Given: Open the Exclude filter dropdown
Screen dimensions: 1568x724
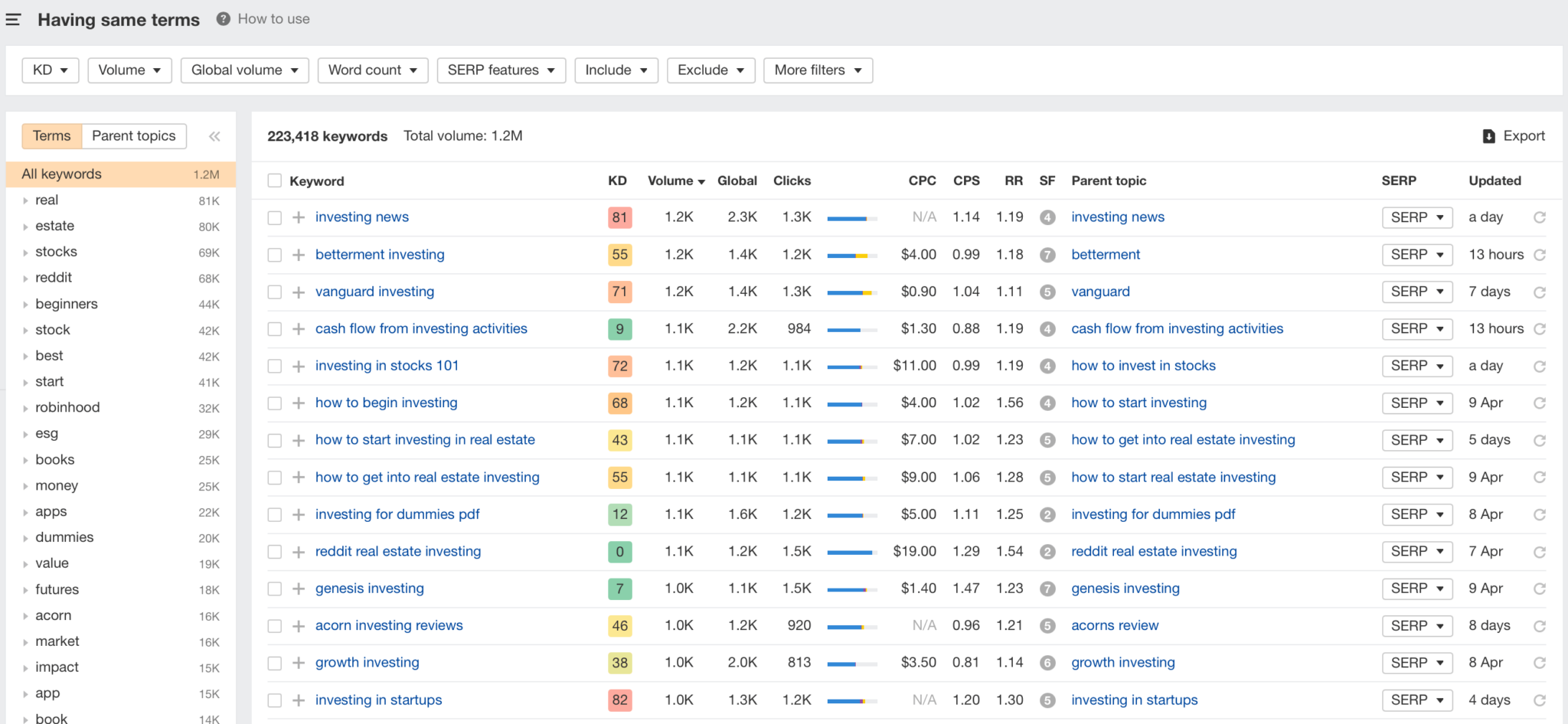Looking at the screenshot, I should click(711, 70).
